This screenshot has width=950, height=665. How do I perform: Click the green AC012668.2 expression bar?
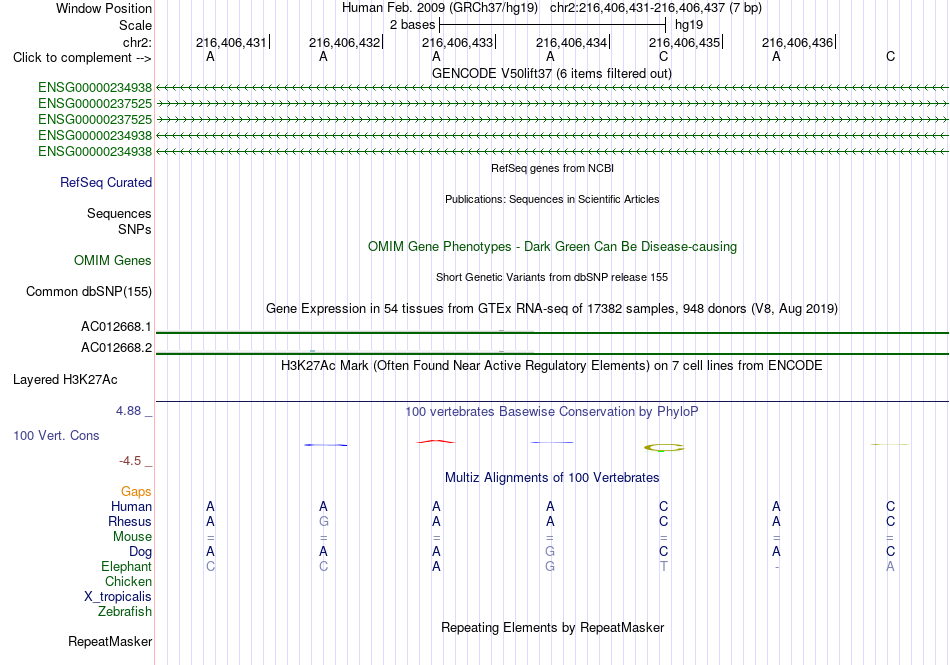[552, 353]
